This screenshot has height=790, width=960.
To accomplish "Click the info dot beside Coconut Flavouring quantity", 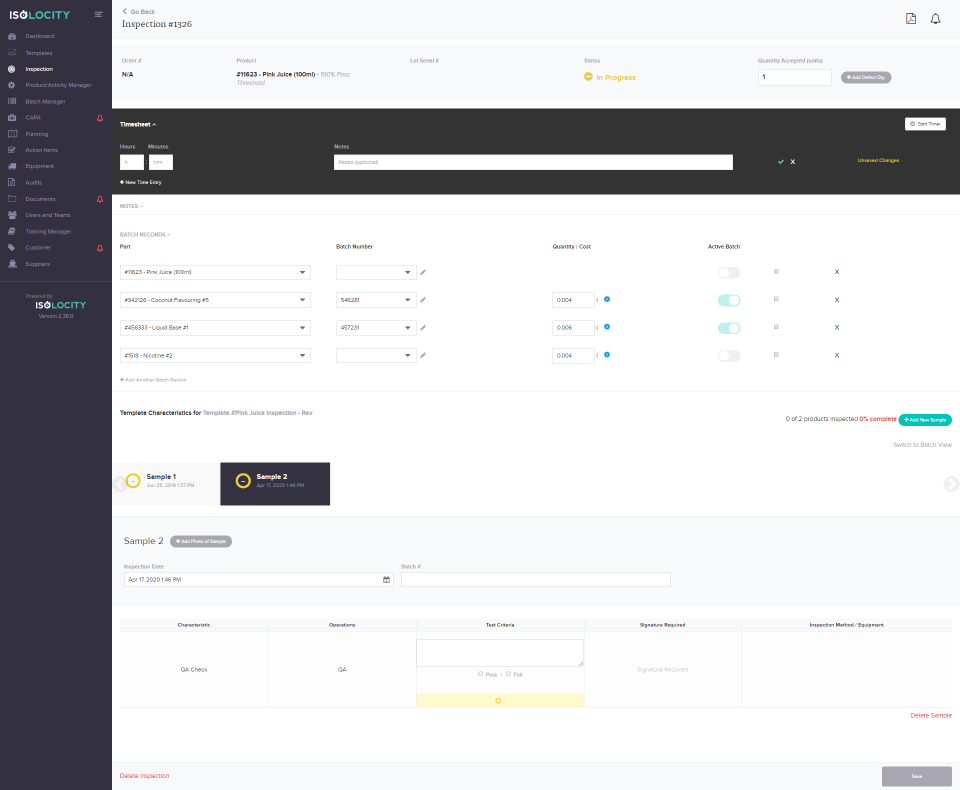I will click(x=607, y=299).
